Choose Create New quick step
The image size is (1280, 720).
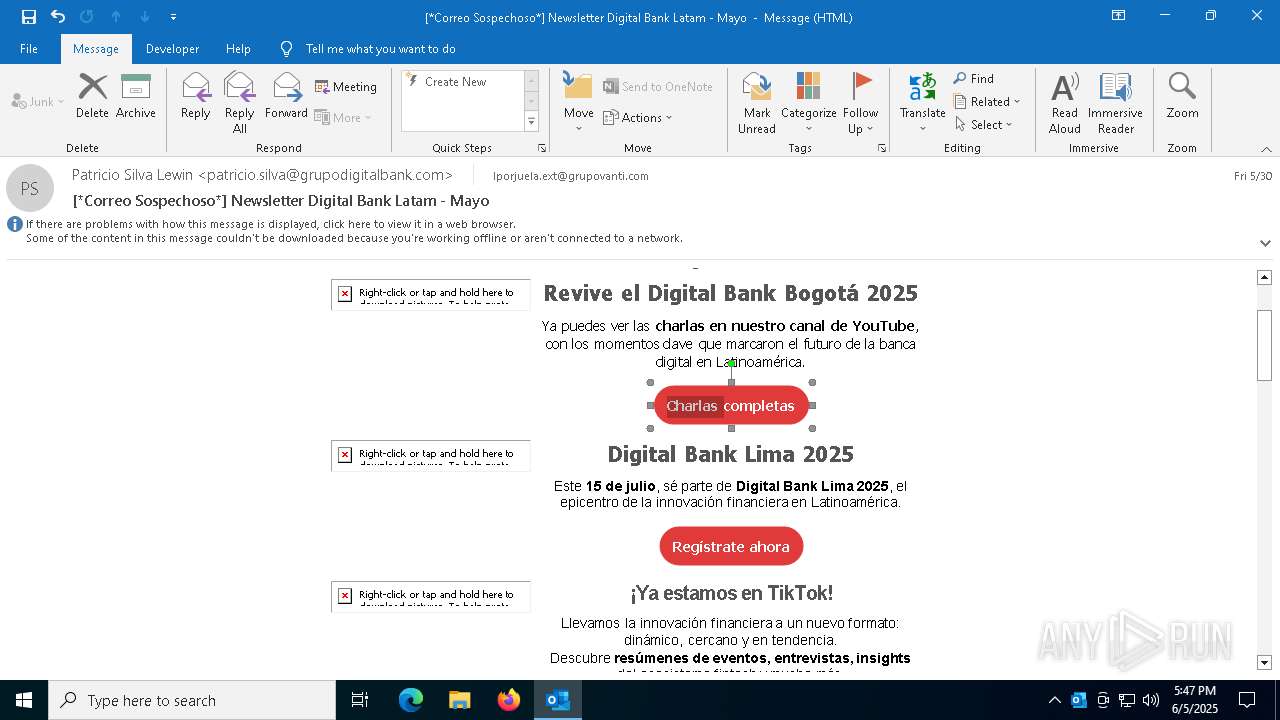pos(455,82)
